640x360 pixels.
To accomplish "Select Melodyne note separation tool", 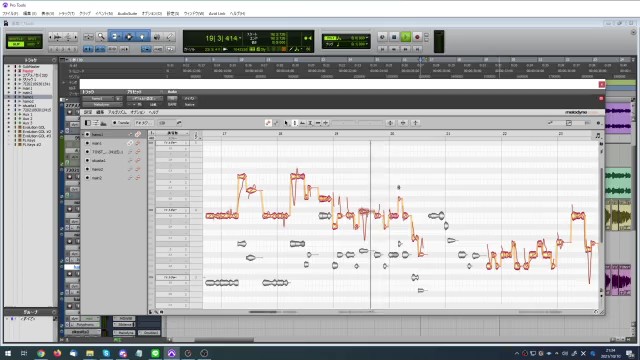I will pos(326,123).
